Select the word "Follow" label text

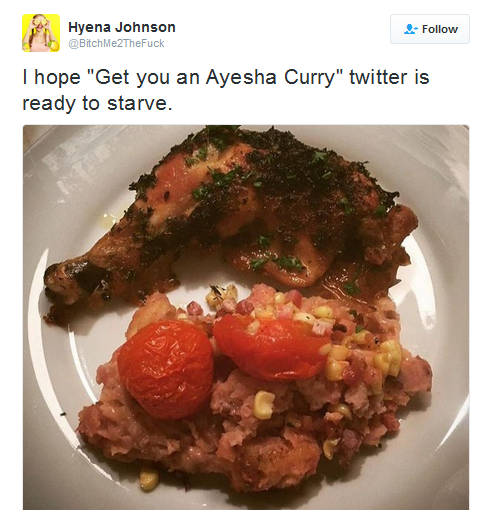[x=440, y=29]
